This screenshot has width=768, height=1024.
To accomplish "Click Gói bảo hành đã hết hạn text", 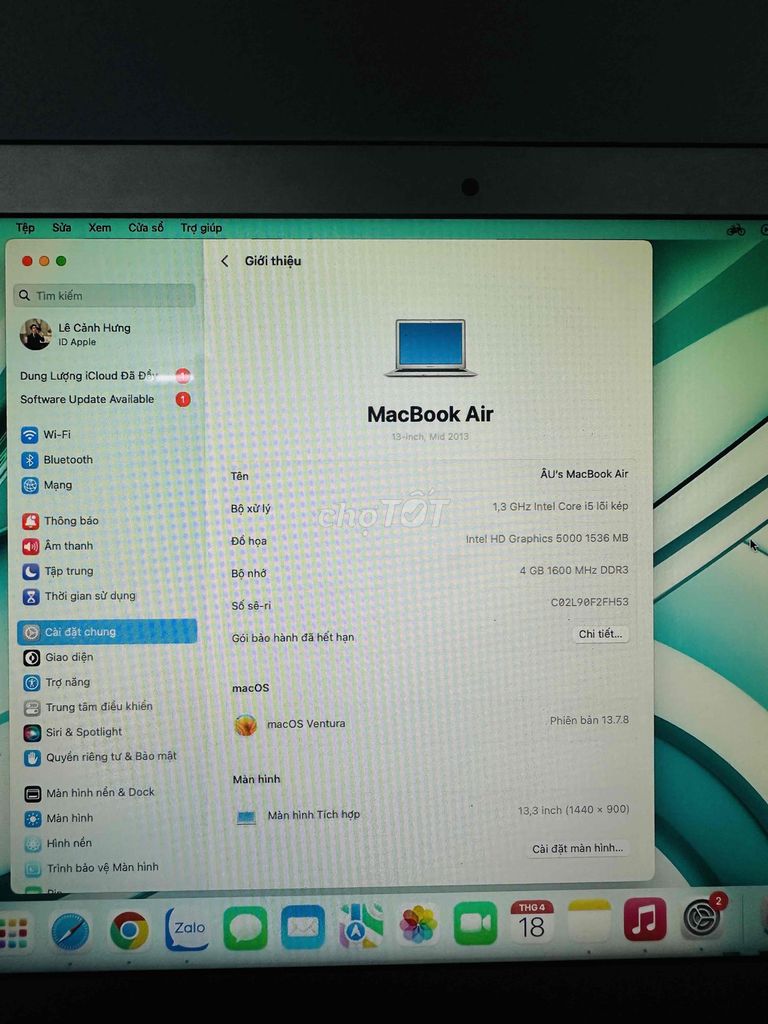I will 293,637.
